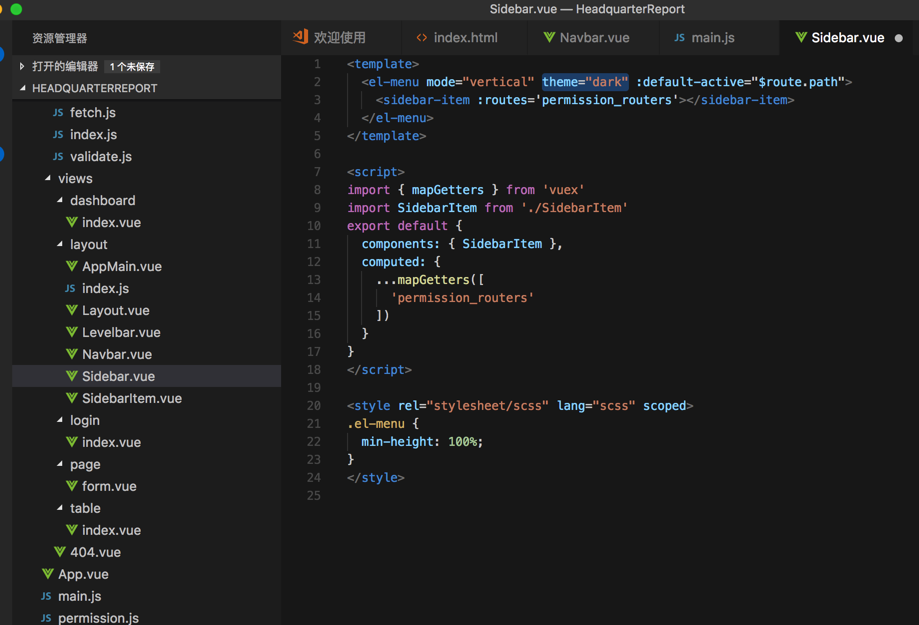
Task: Collapse the layout folder
Action: (60, 245)
